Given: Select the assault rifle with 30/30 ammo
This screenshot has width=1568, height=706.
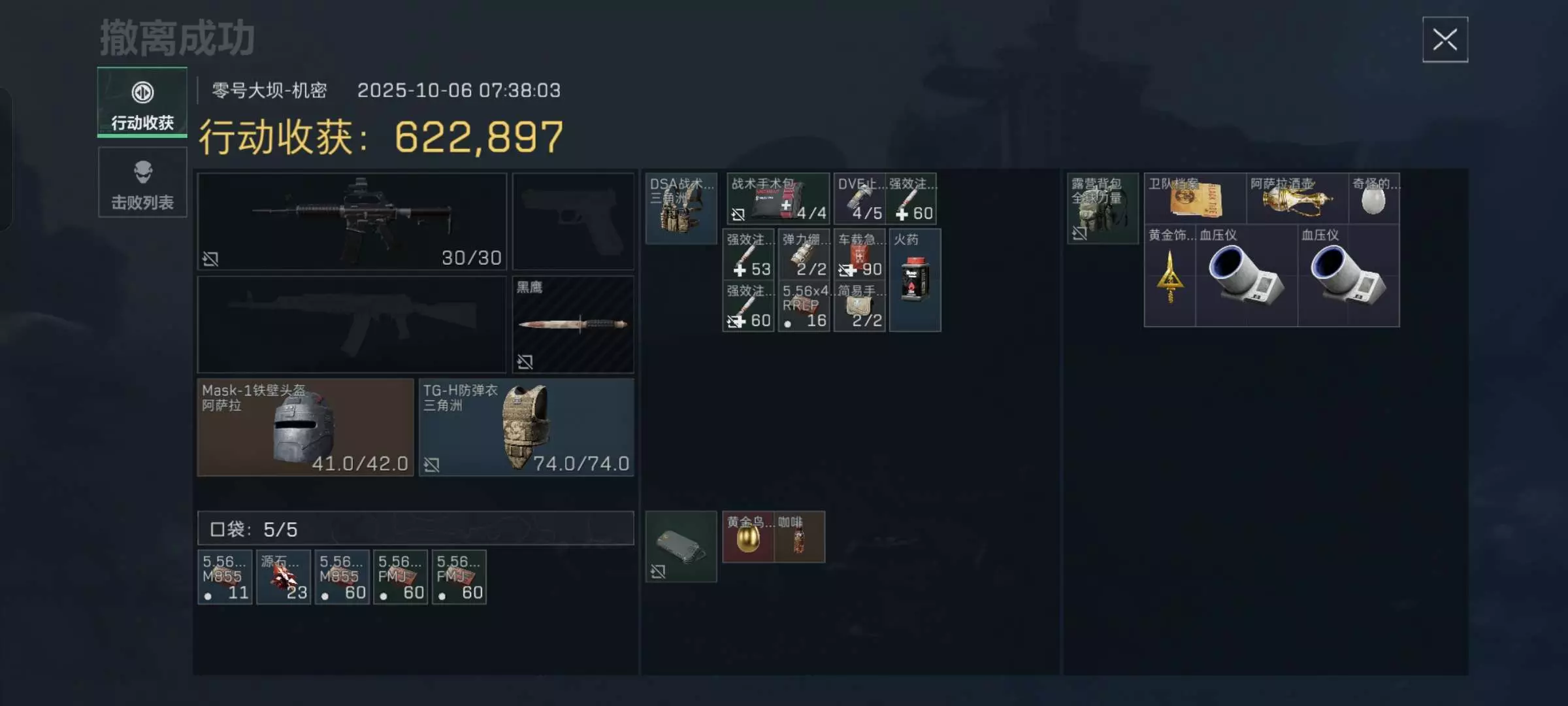Looking at the screenshot, I should click(352, 222).
